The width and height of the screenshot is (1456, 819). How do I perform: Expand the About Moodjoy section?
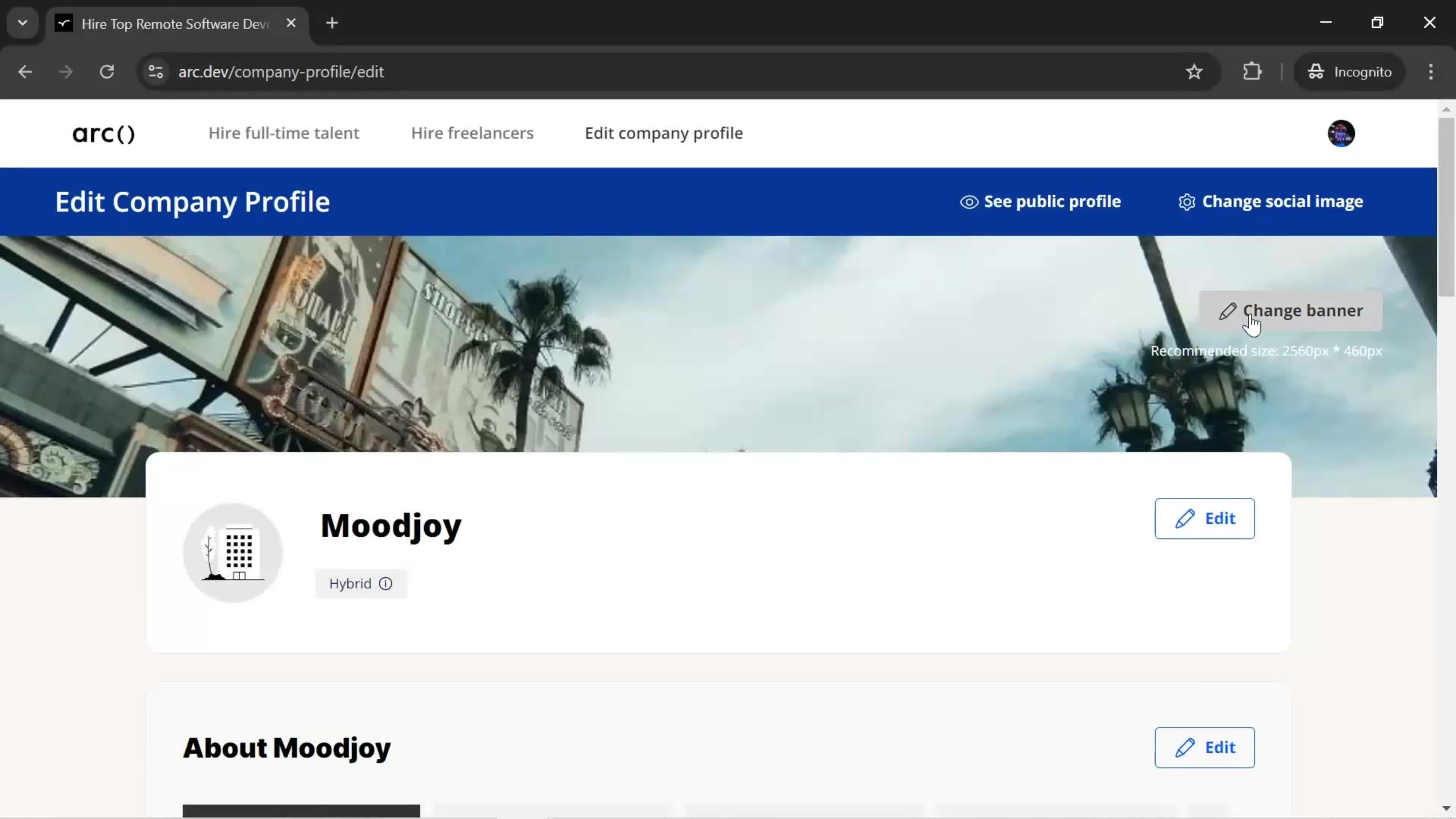point(1204,747)
